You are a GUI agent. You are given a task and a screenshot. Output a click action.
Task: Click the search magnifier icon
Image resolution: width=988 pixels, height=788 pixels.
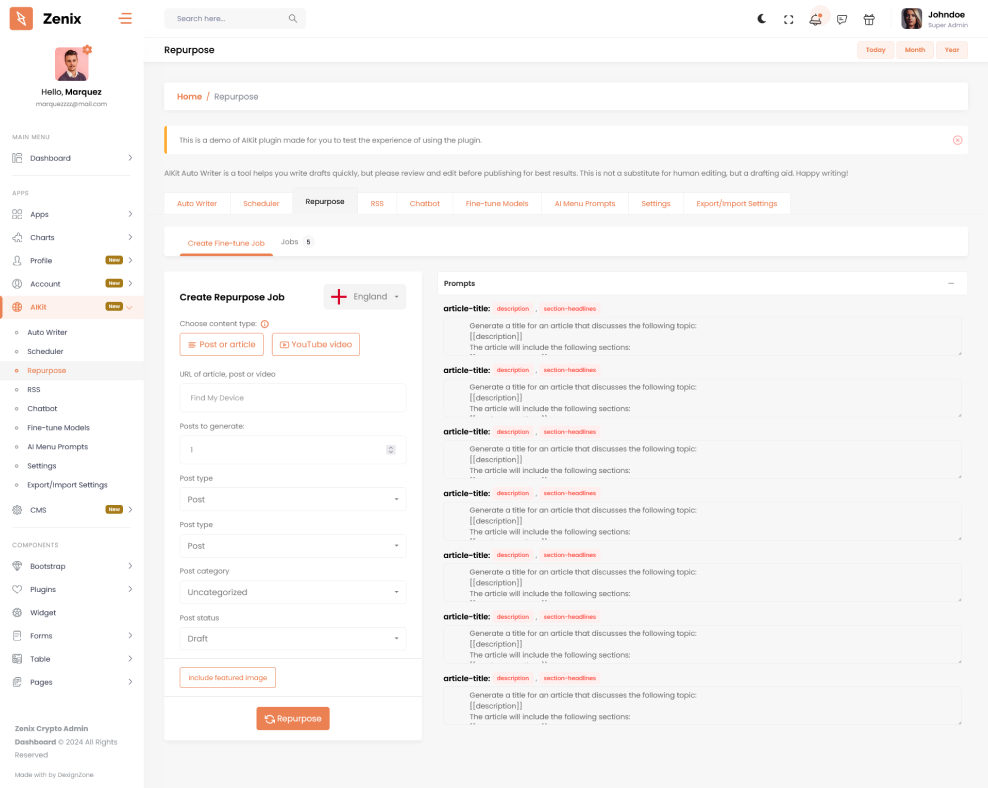pyautogui.click(x=292, y=19)
